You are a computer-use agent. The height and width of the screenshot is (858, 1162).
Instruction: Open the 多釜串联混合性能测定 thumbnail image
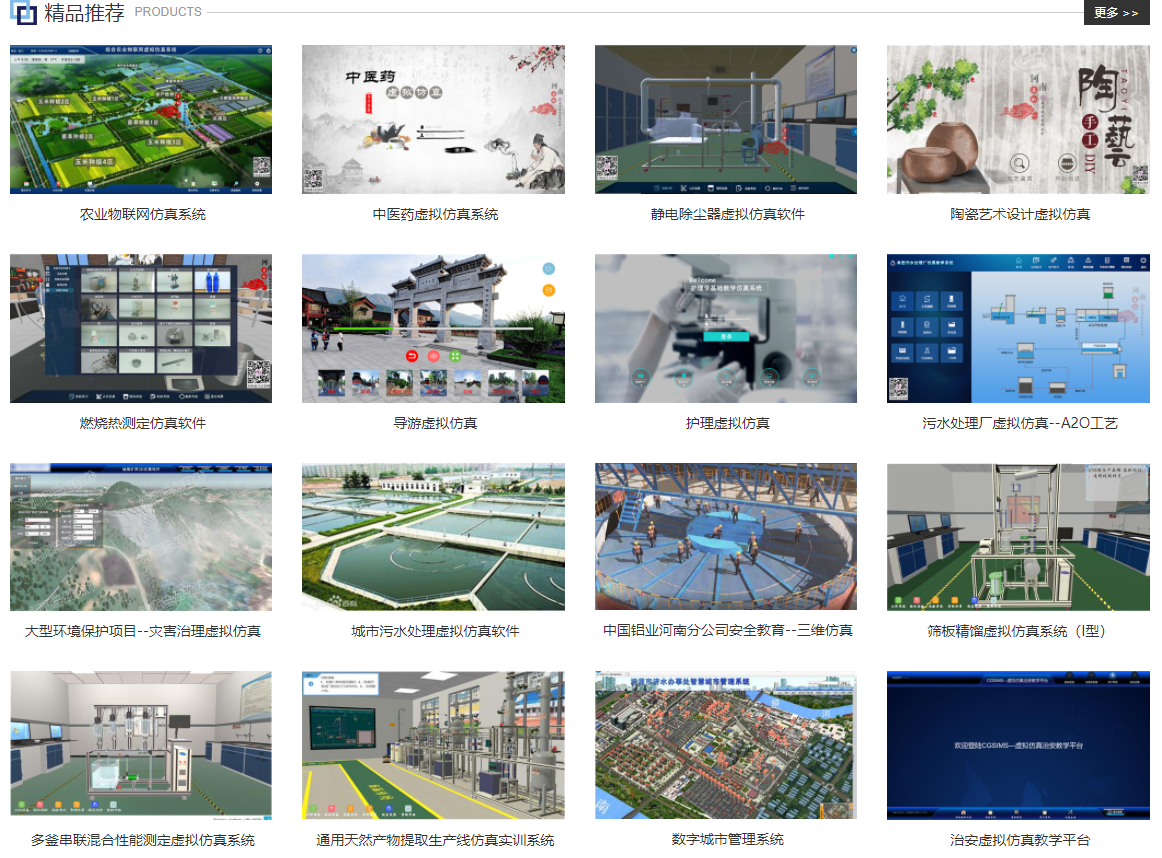pyautogui.click(x=141, y=745)
